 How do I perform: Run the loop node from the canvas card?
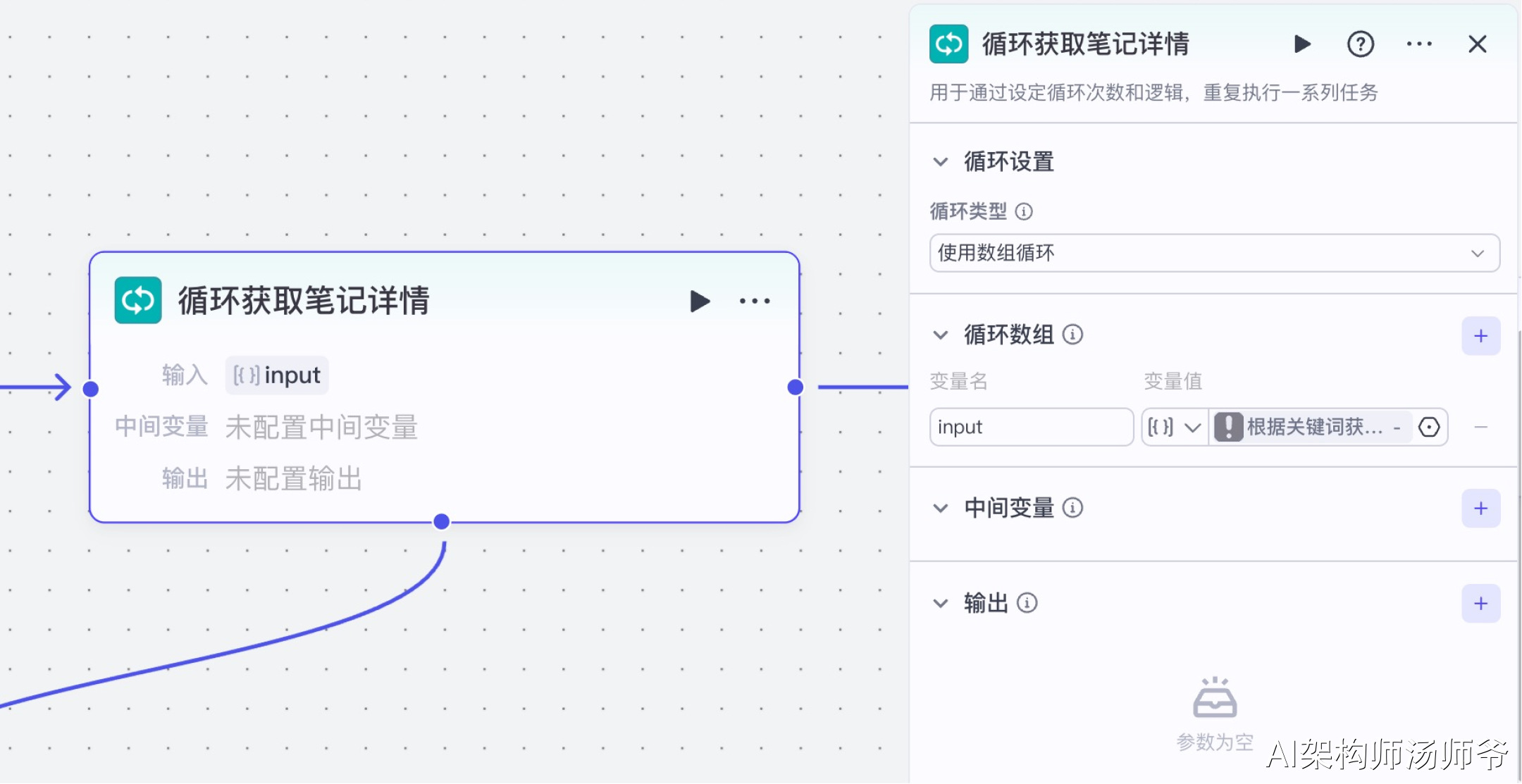pyautogui.click(x=699, y=301)
